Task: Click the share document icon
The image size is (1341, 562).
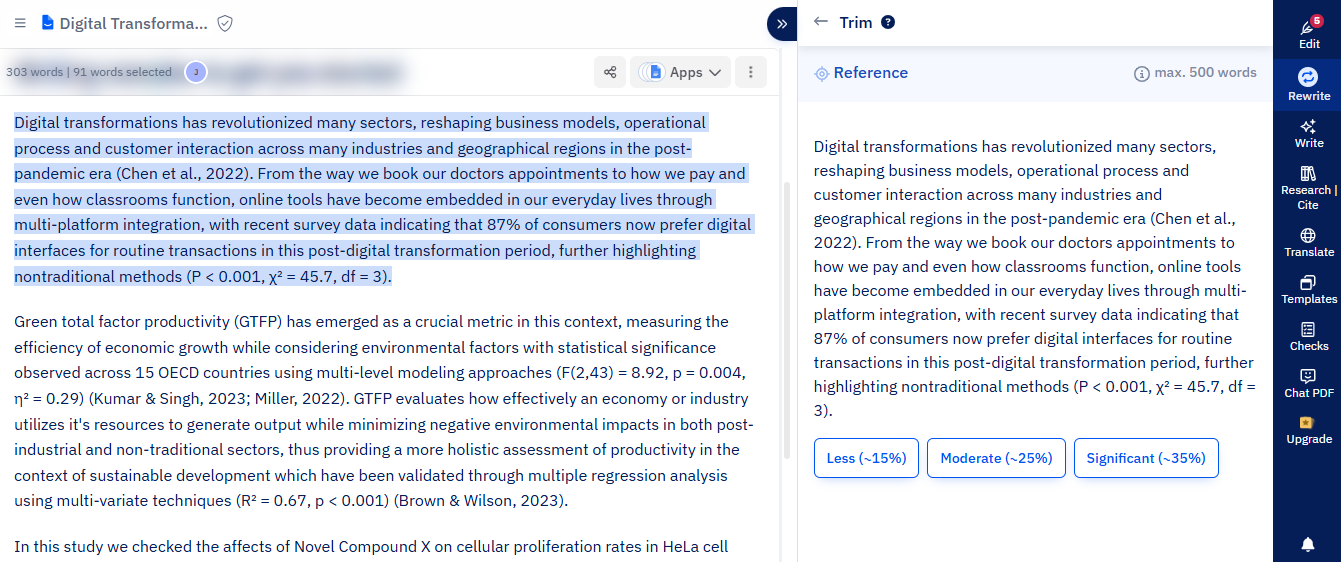Action: tap(609, 72)
